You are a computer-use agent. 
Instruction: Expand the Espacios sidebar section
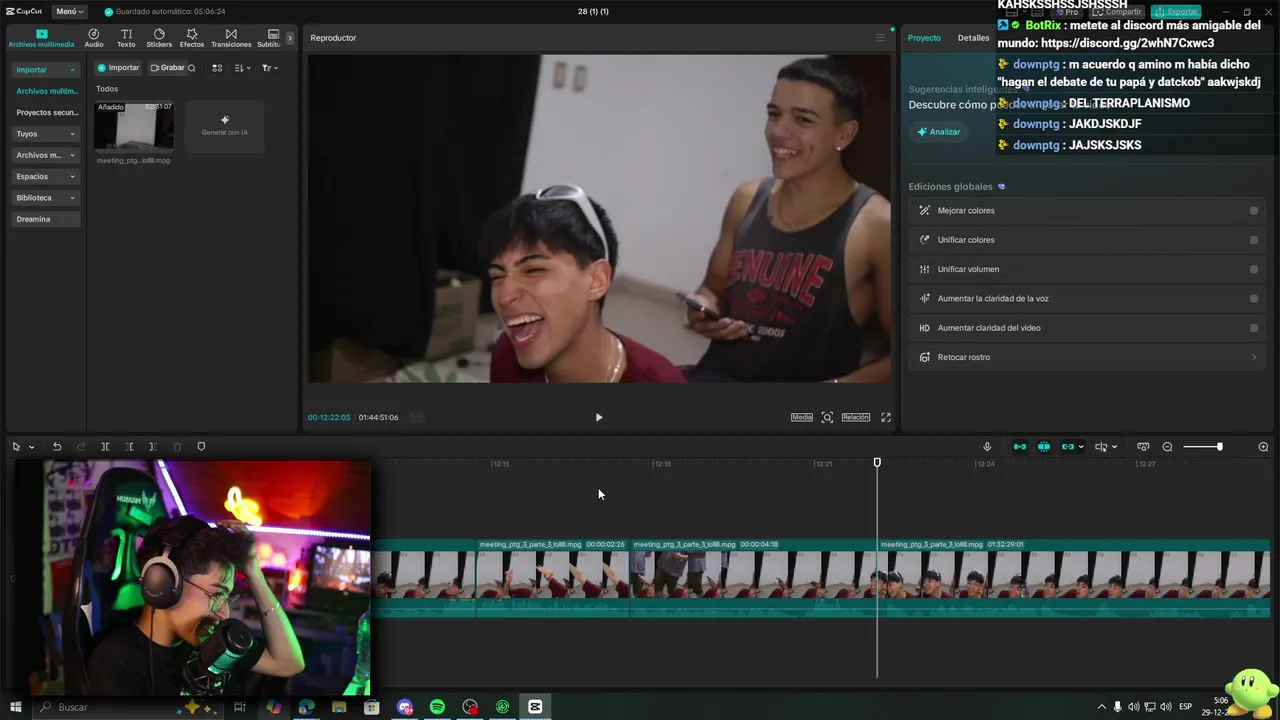(x=45, y=176)
